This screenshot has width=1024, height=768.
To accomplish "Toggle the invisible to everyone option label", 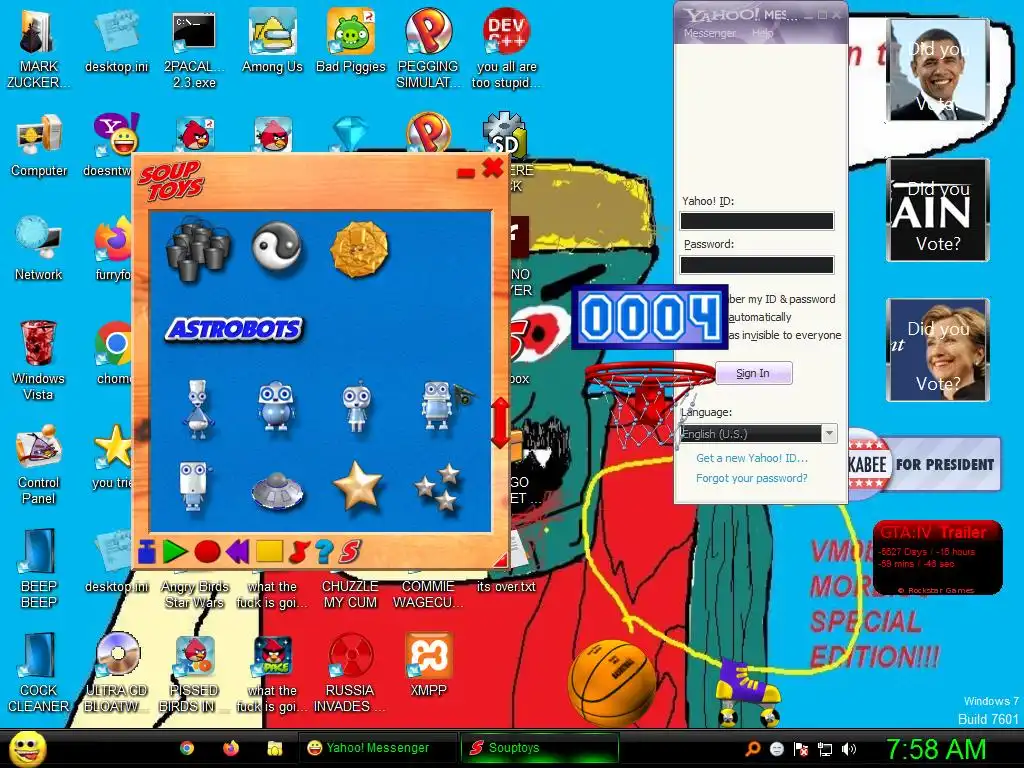I will (785, 335).
